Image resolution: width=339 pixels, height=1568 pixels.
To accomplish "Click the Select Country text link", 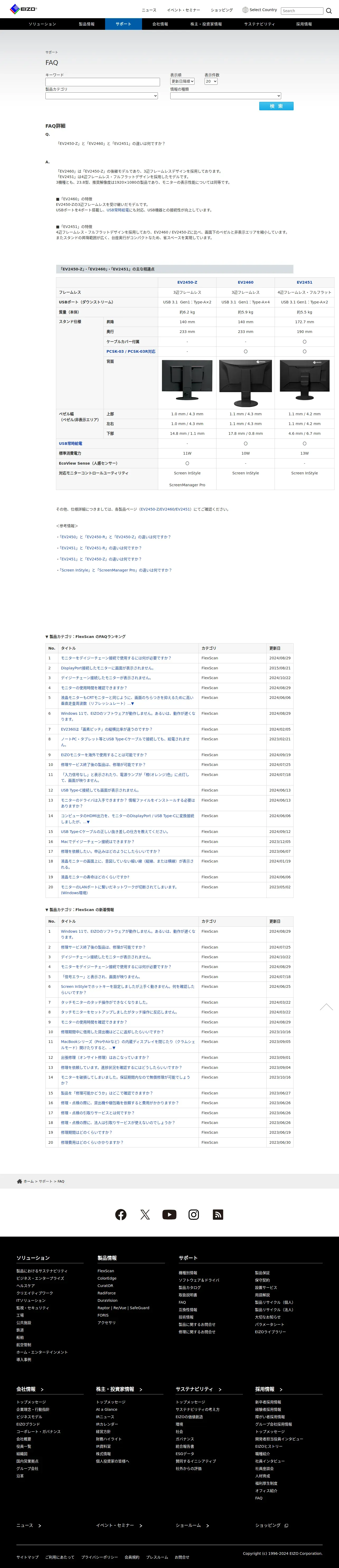I will click(263, 10).
